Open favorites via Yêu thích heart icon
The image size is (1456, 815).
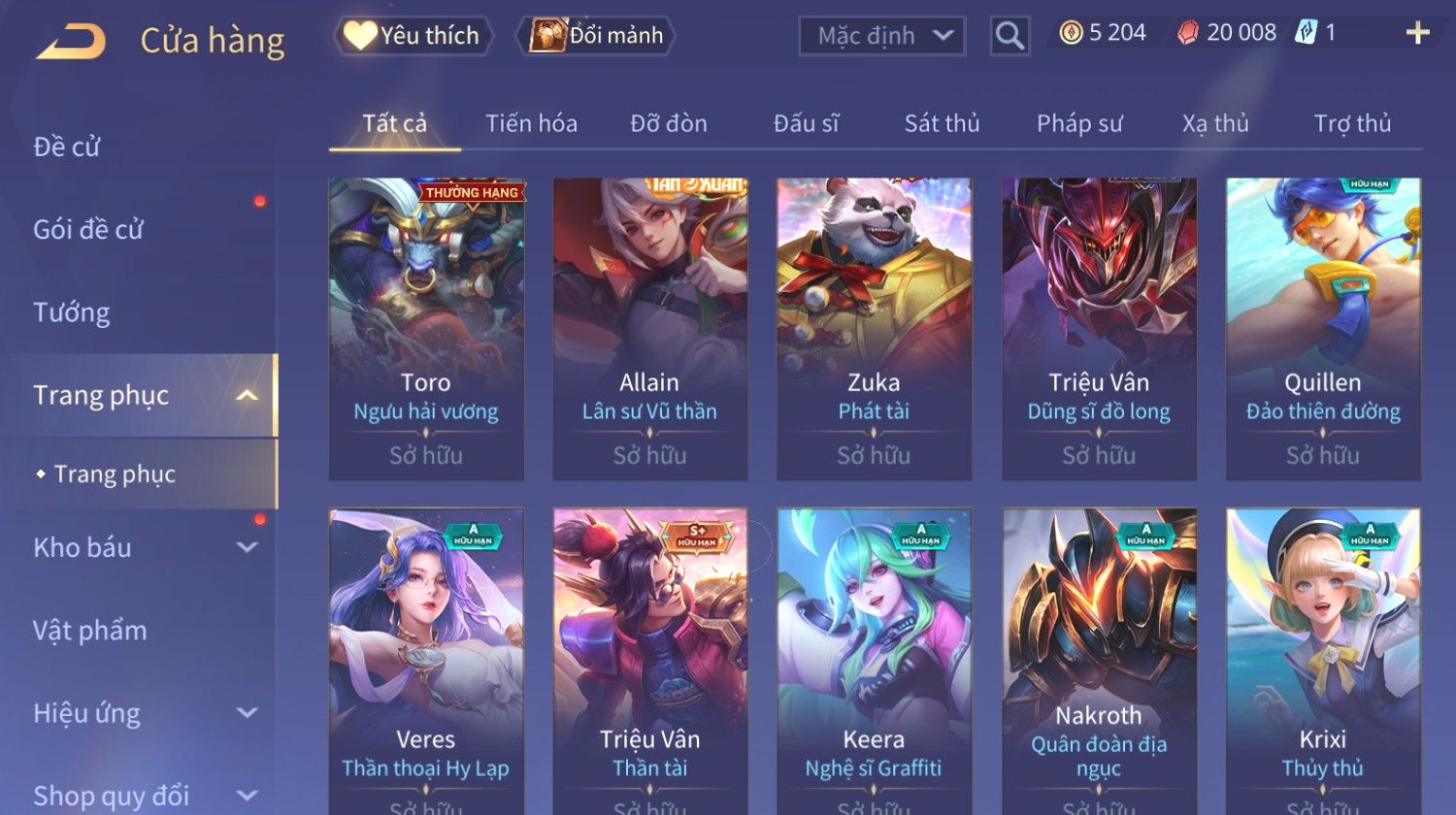pyautogui.click(x=360, y=36)
